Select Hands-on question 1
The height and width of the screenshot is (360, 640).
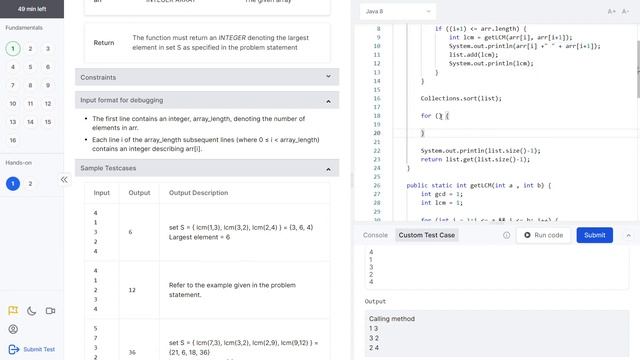click(x=13, y=184)
